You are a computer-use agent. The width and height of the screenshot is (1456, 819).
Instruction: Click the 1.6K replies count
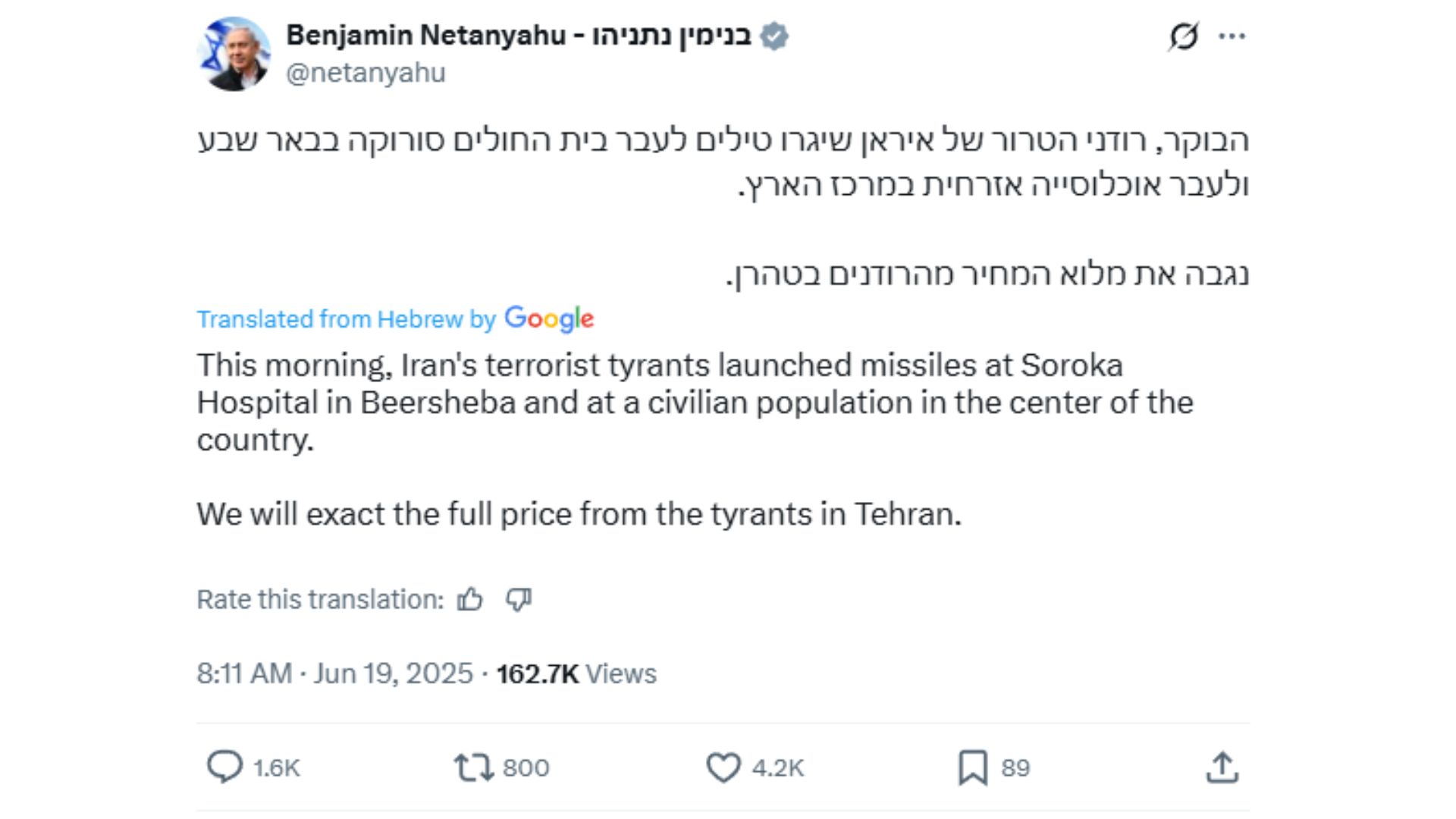277,767
